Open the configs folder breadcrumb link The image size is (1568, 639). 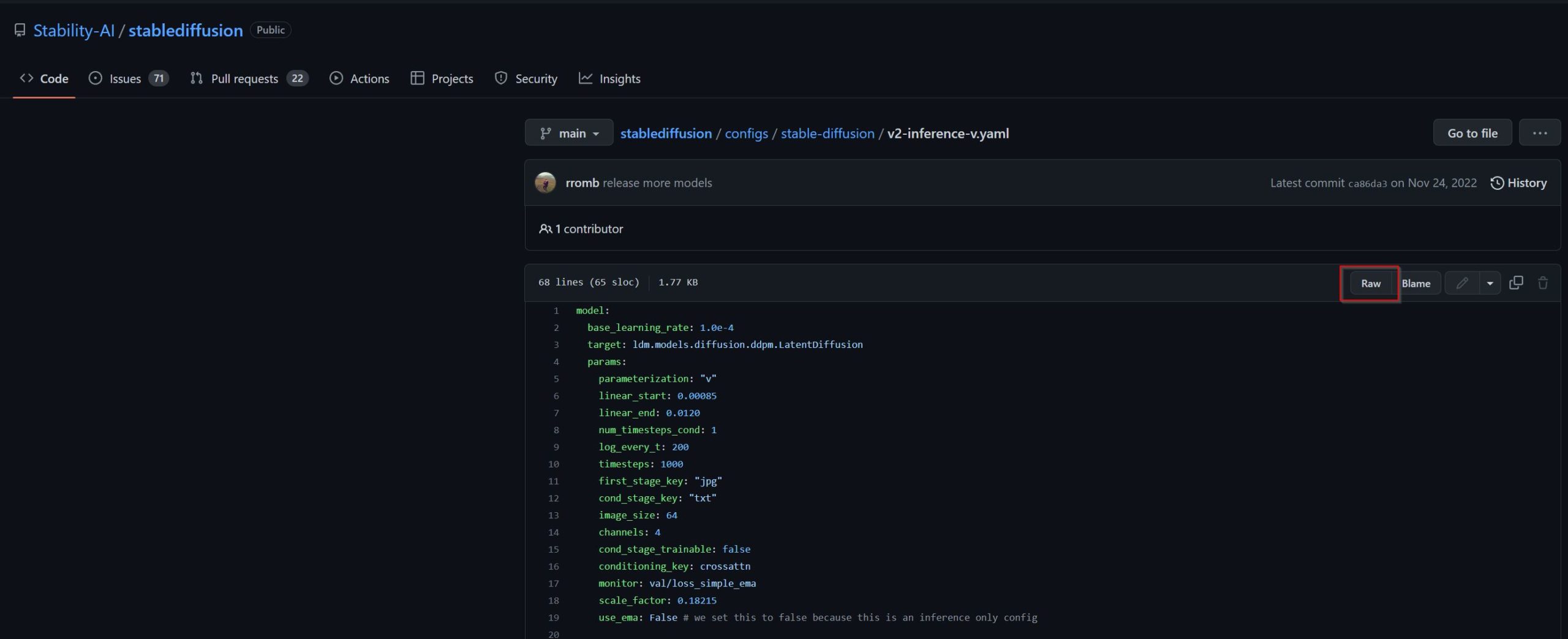[746, 134]
